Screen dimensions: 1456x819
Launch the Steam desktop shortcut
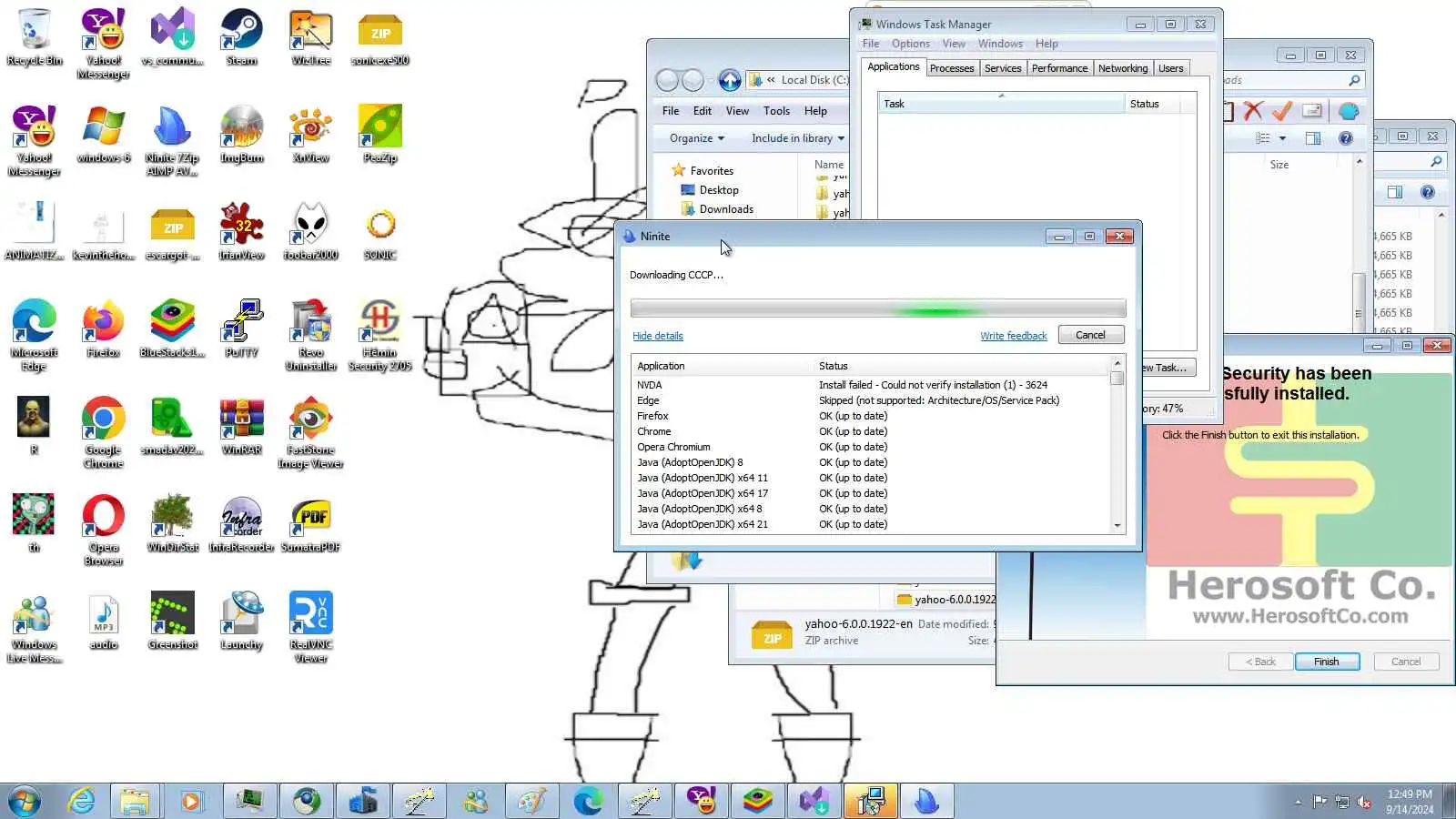coord(241,38)
